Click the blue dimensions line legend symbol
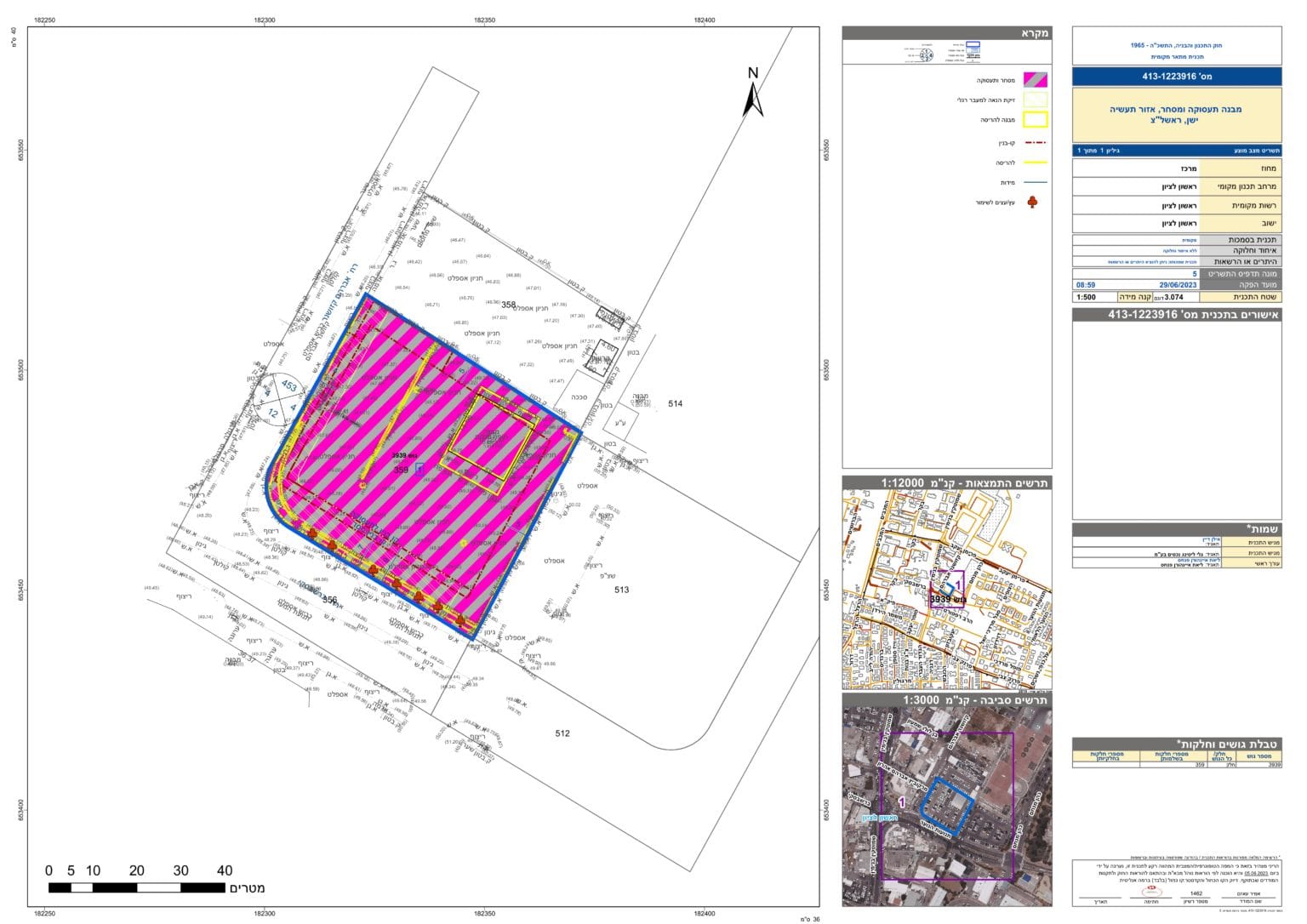Screen dimensions: 1307x924 point(1036,182)
